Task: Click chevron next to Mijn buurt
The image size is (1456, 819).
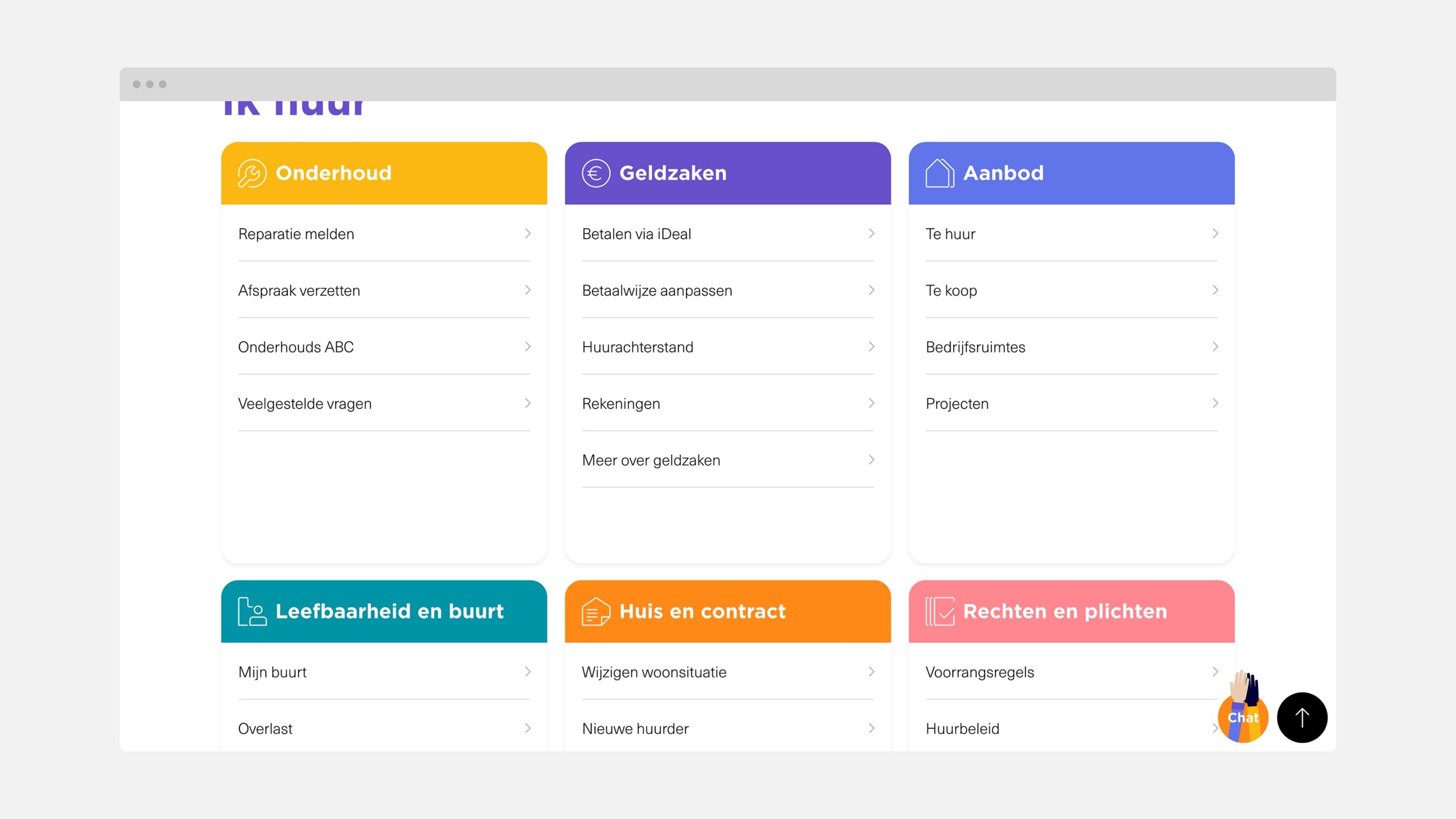Action: tap(528, 672)
